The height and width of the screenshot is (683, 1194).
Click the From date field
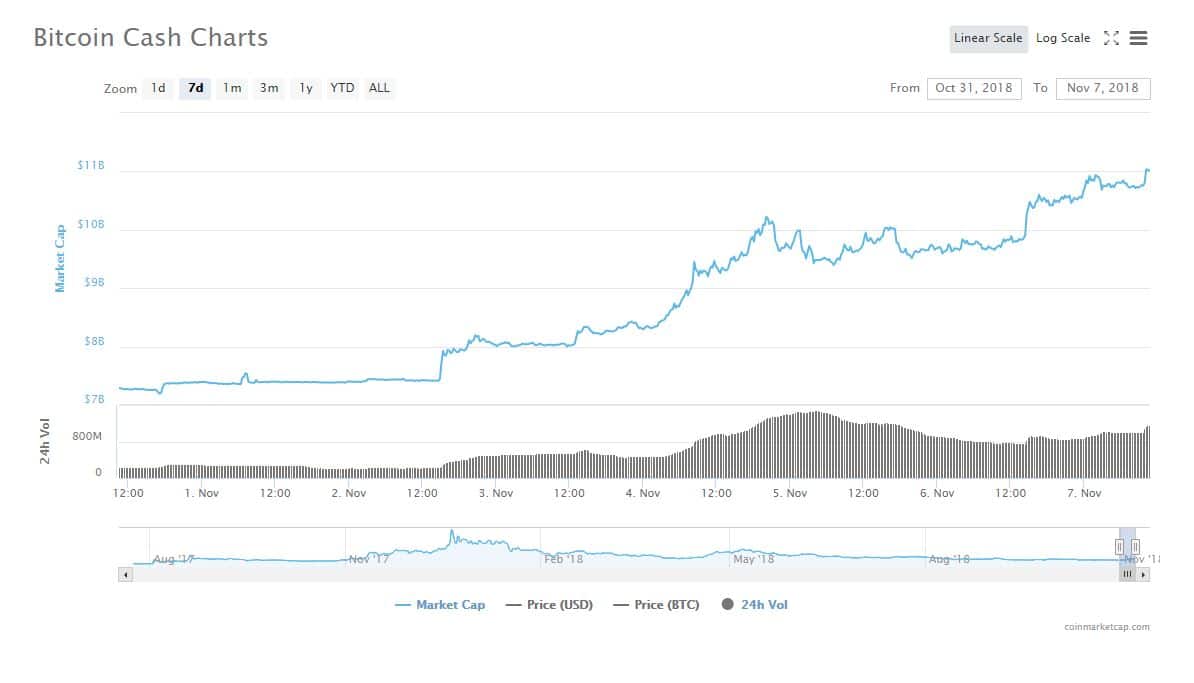click(x=973, y=88)
